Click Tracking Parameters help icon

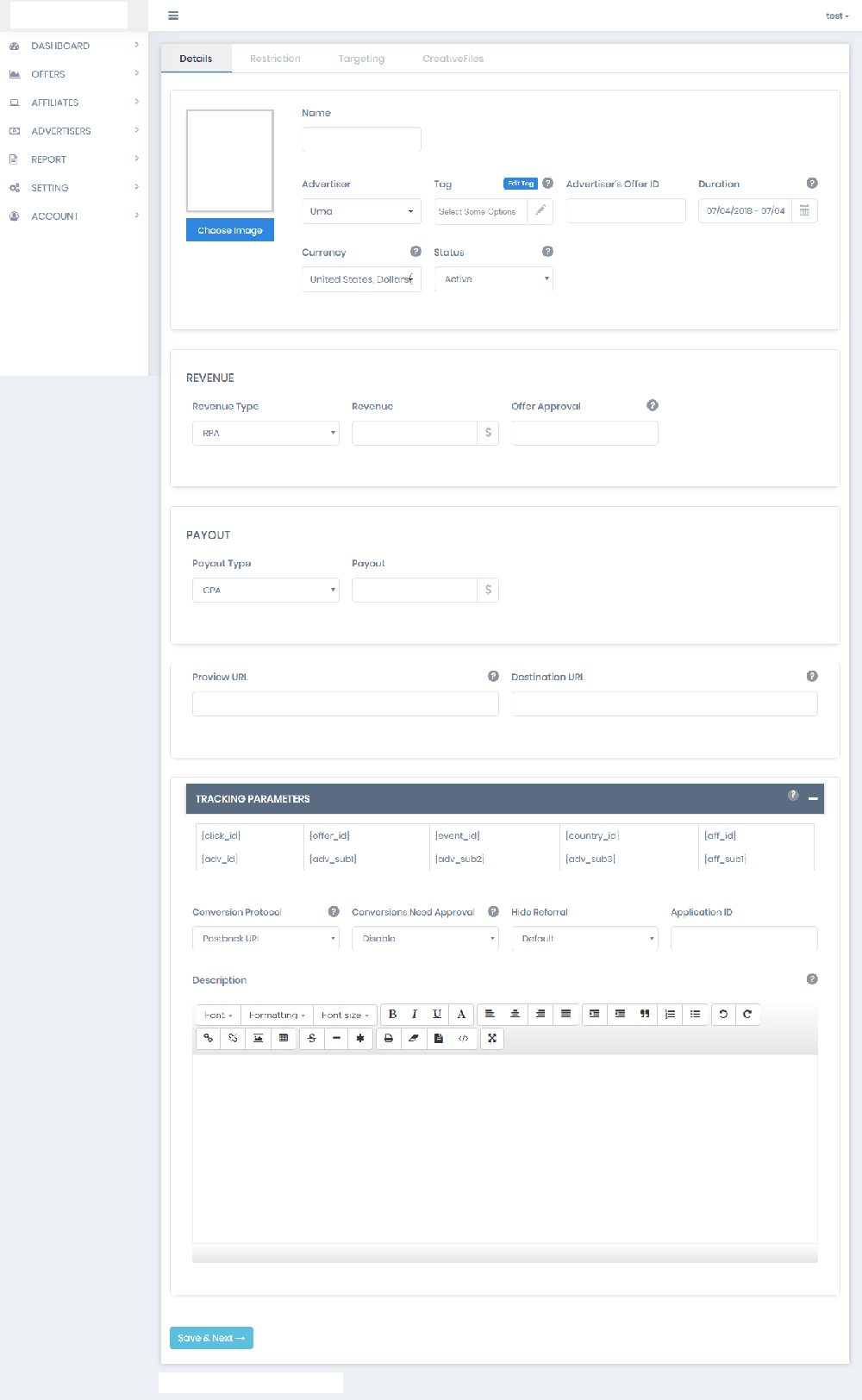point(793,796)
